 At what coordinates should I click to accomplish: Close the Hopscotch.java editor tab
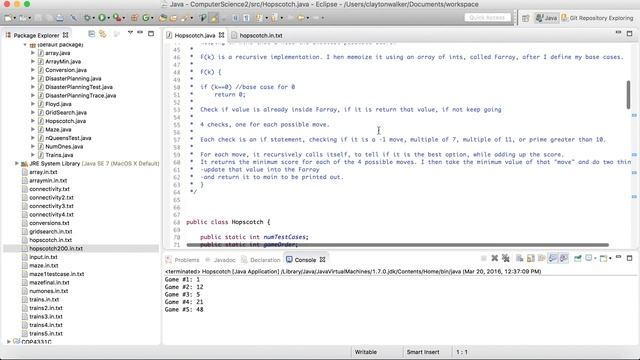pos(221,35)
